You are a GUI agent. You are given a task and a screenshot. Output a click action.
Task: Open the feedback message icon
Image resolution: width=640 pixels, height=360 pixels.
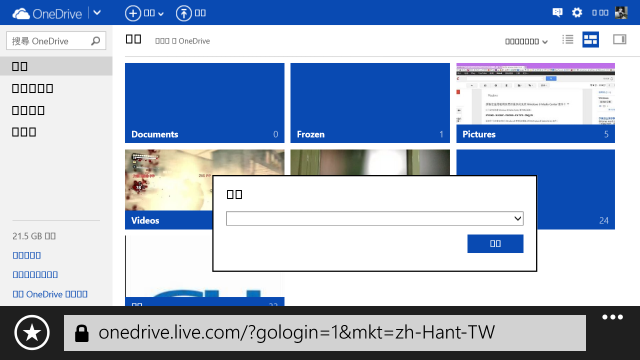[557, 13]
